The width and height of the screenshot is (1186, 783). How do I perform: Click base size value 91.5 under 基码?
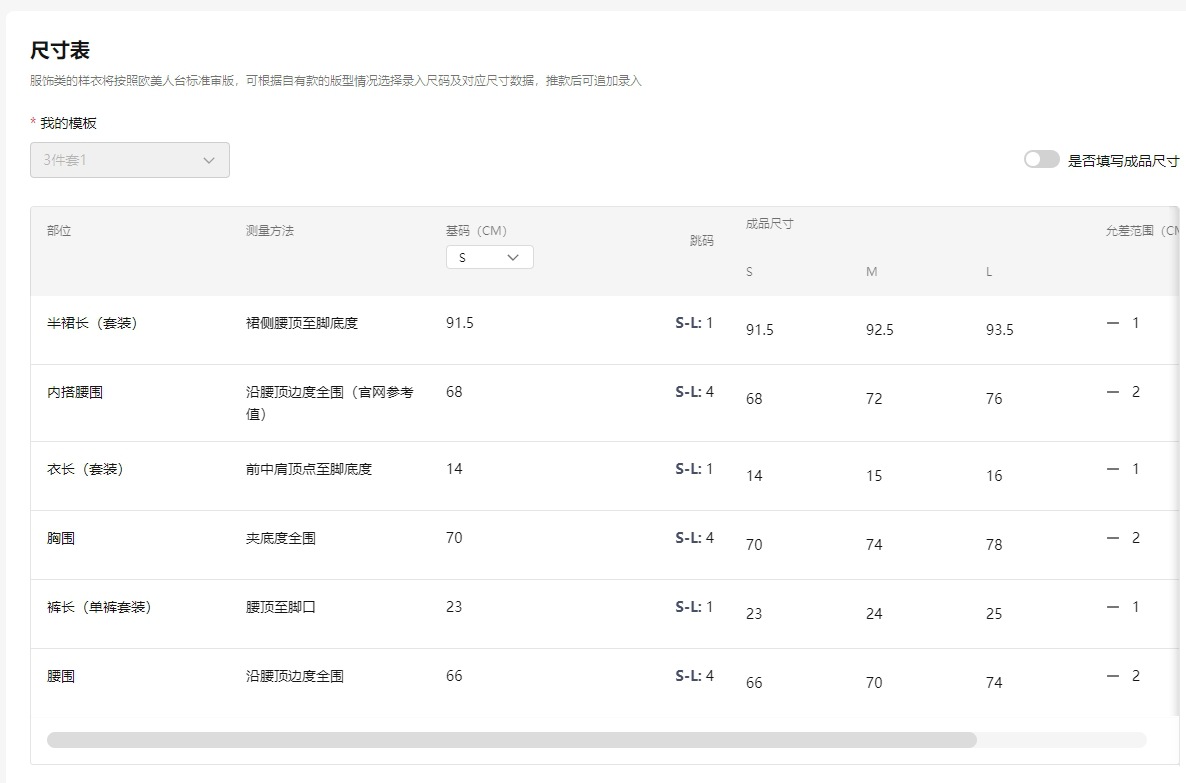click(x=460, y=323)
